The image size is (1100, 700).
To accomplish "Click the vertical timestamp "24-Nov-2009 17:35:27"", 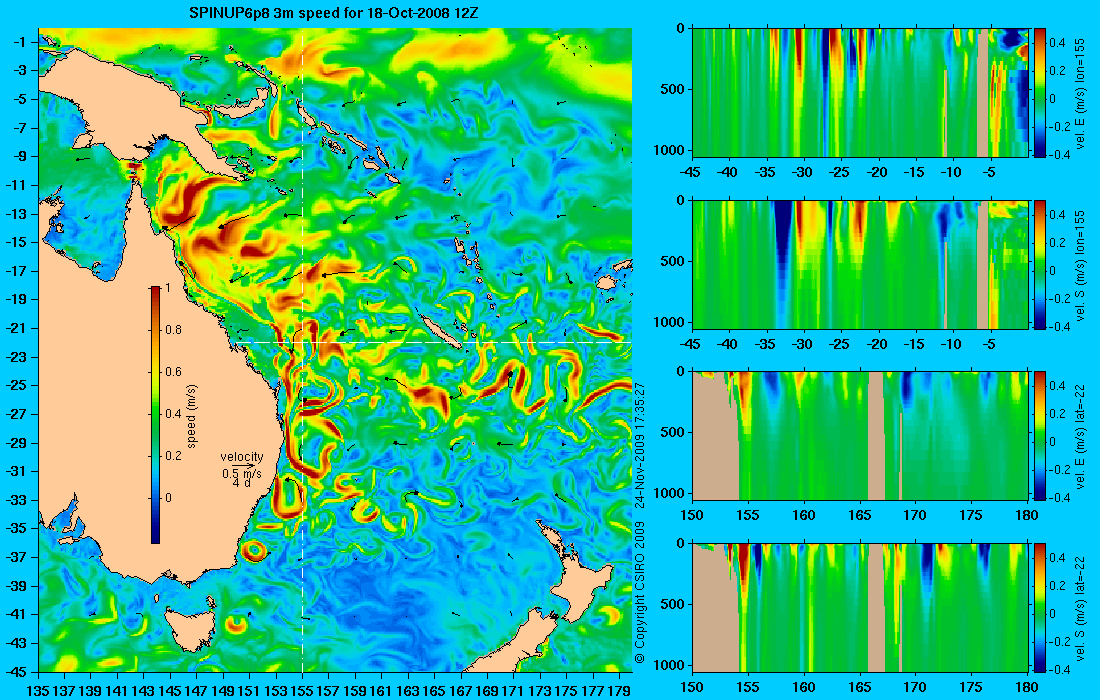I will (x=639, y=445).
